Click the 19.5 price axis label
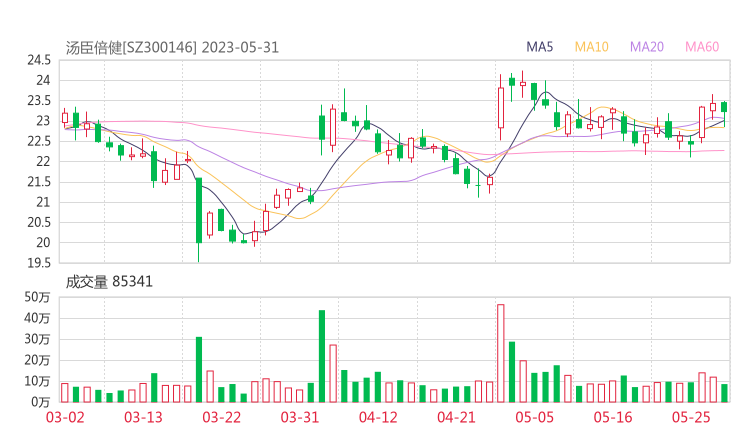The image size is (740, 440). [39, 263]
